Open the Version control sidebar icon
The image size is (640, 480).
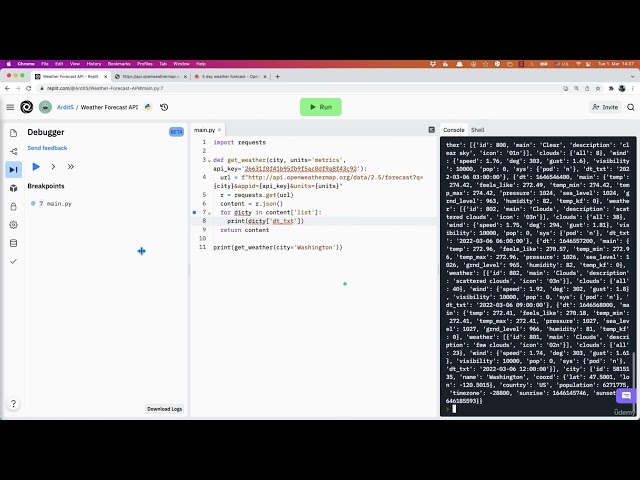point(13,151)
